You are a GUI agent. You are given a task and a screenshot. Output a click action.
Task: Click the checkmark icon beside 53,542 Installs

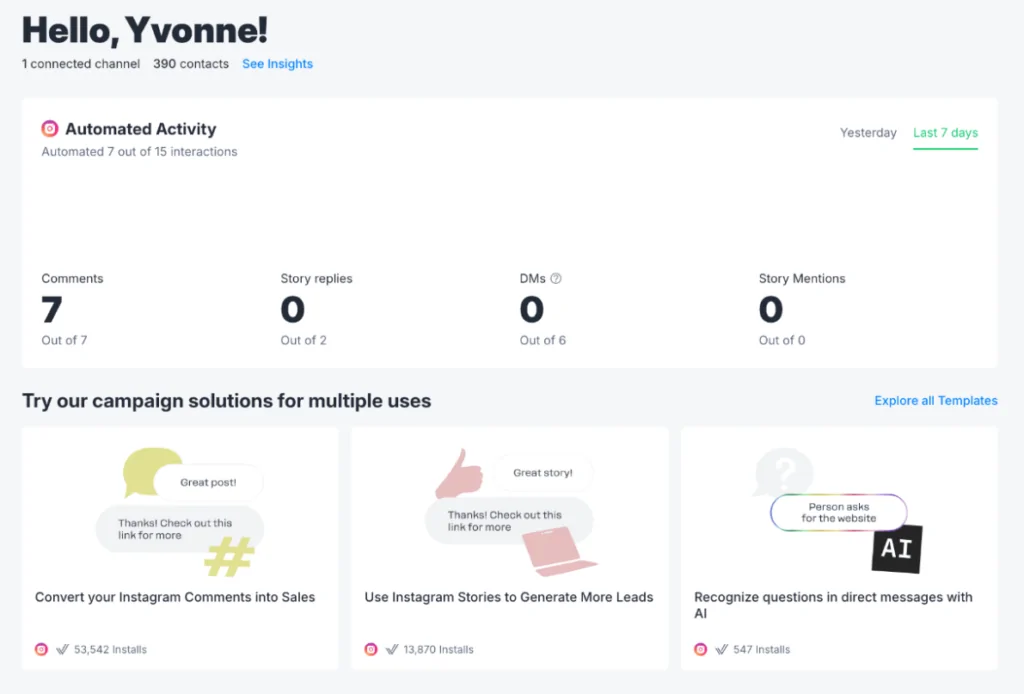(x=62, y=649)
